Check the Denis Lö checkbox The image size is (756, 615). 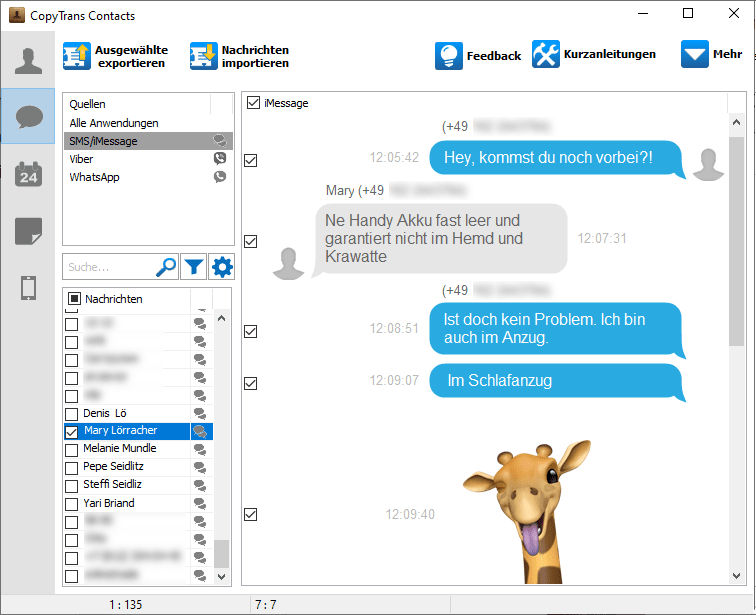click(x=71, y=414)
